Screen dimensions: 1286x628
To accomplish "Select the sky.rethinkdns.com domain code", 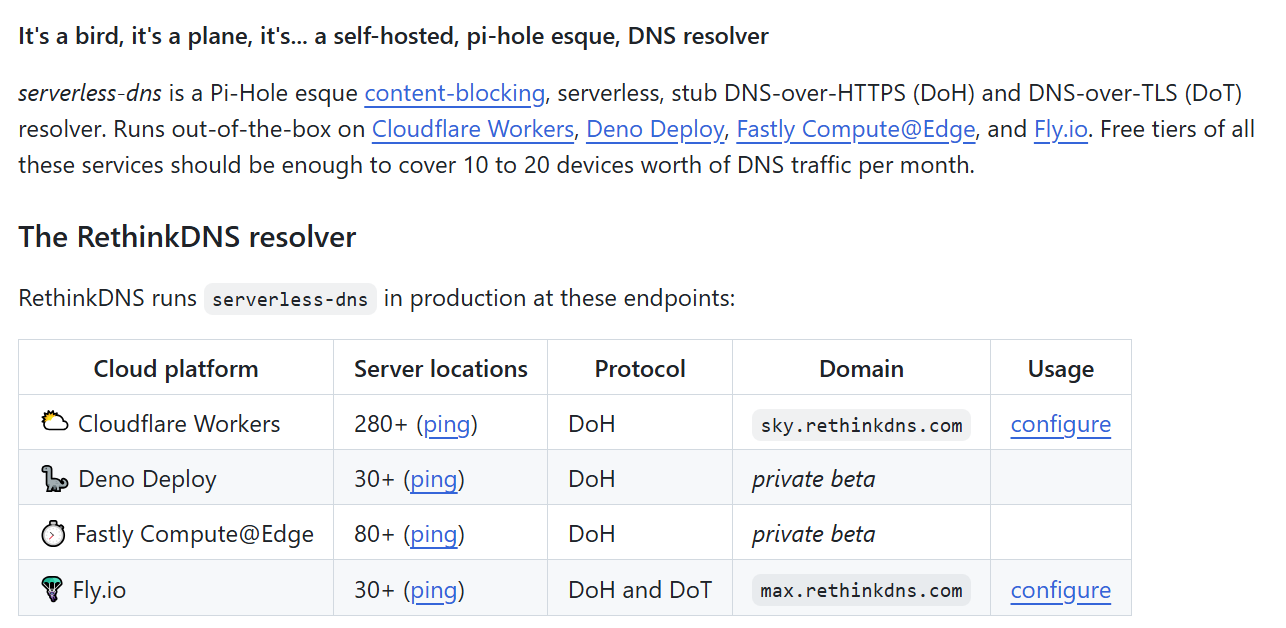I will tap(861, 425).
